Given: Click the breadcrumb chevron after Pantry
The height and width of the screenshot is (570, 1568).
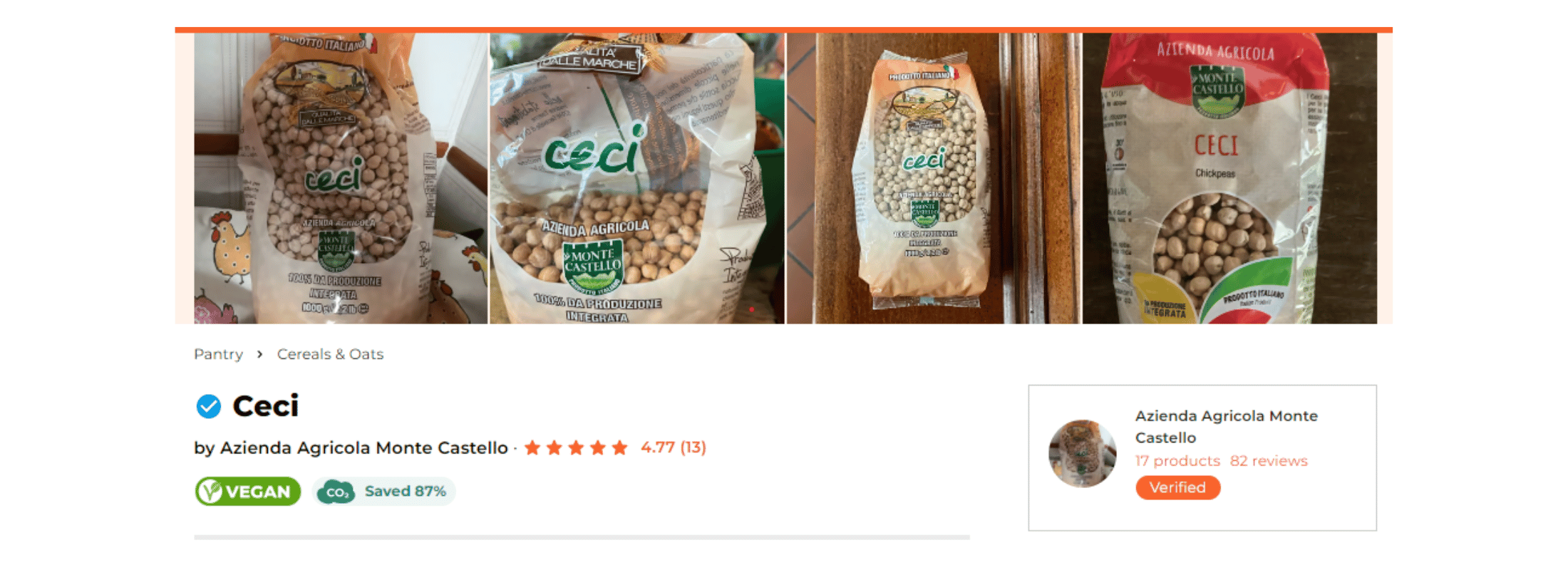Looking at the screenshot, I should coord(260,354).
